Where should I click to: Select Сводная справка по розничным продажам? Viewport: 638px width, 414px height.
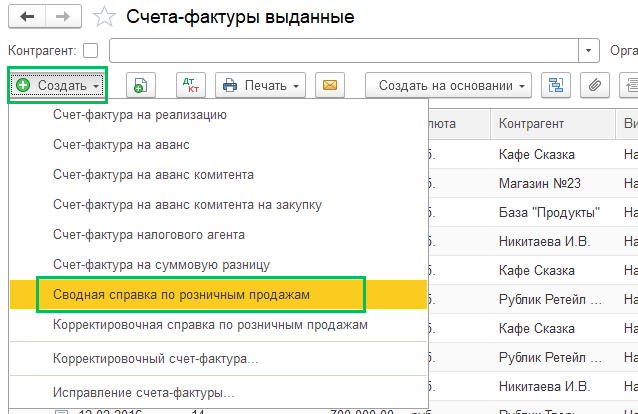click(218, 295)
